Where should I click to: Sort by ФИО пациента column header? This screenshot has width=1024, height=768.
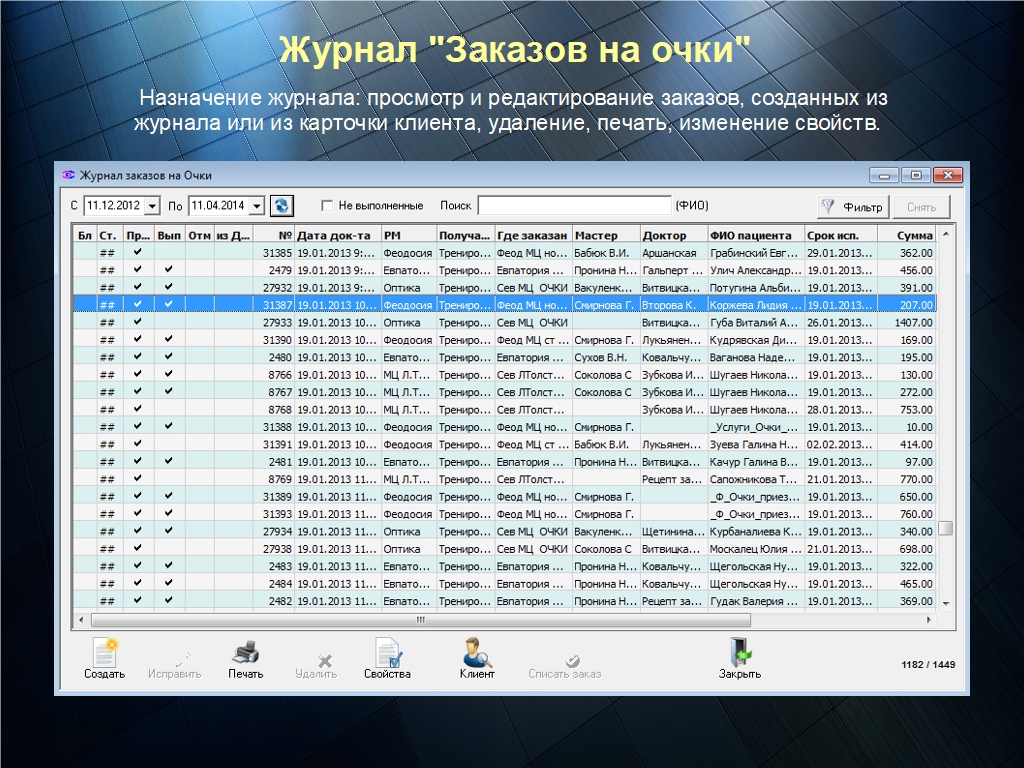pos(755,236)
